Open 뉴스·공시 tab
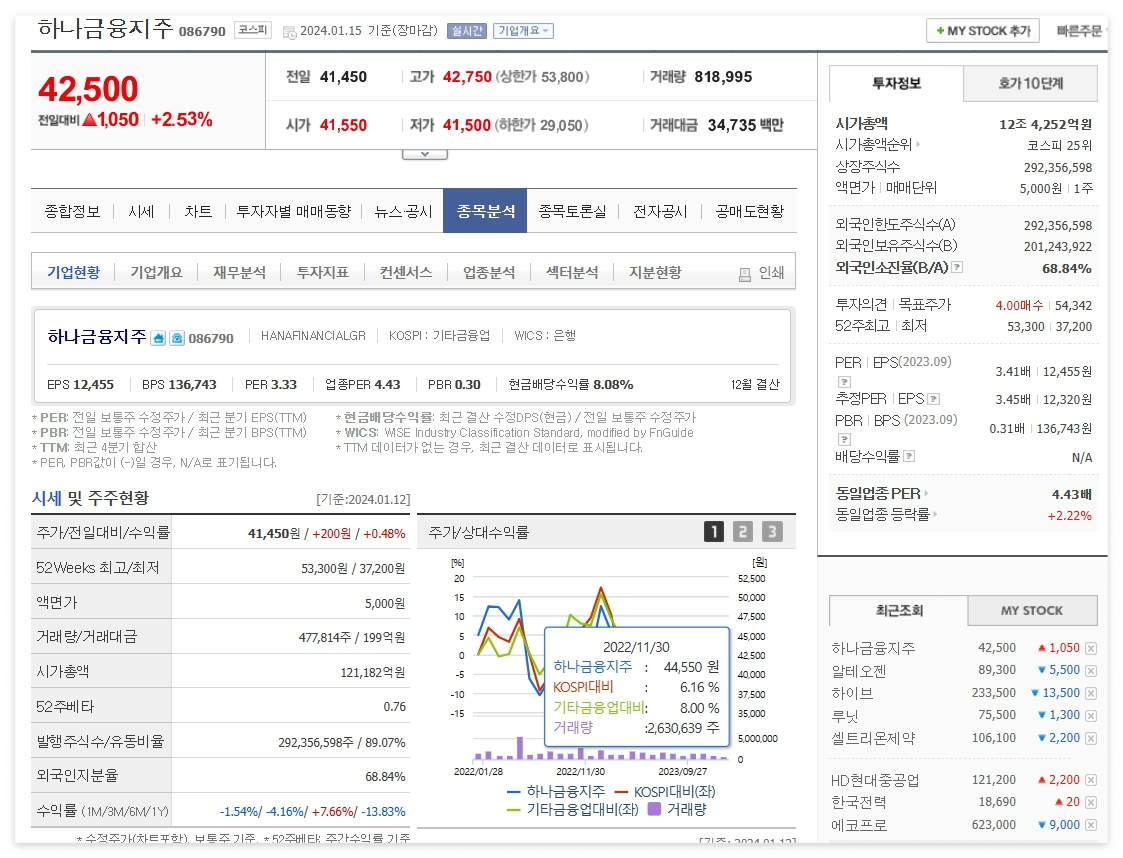This screenshot has height=858, width=1123. tap(403, 211)
